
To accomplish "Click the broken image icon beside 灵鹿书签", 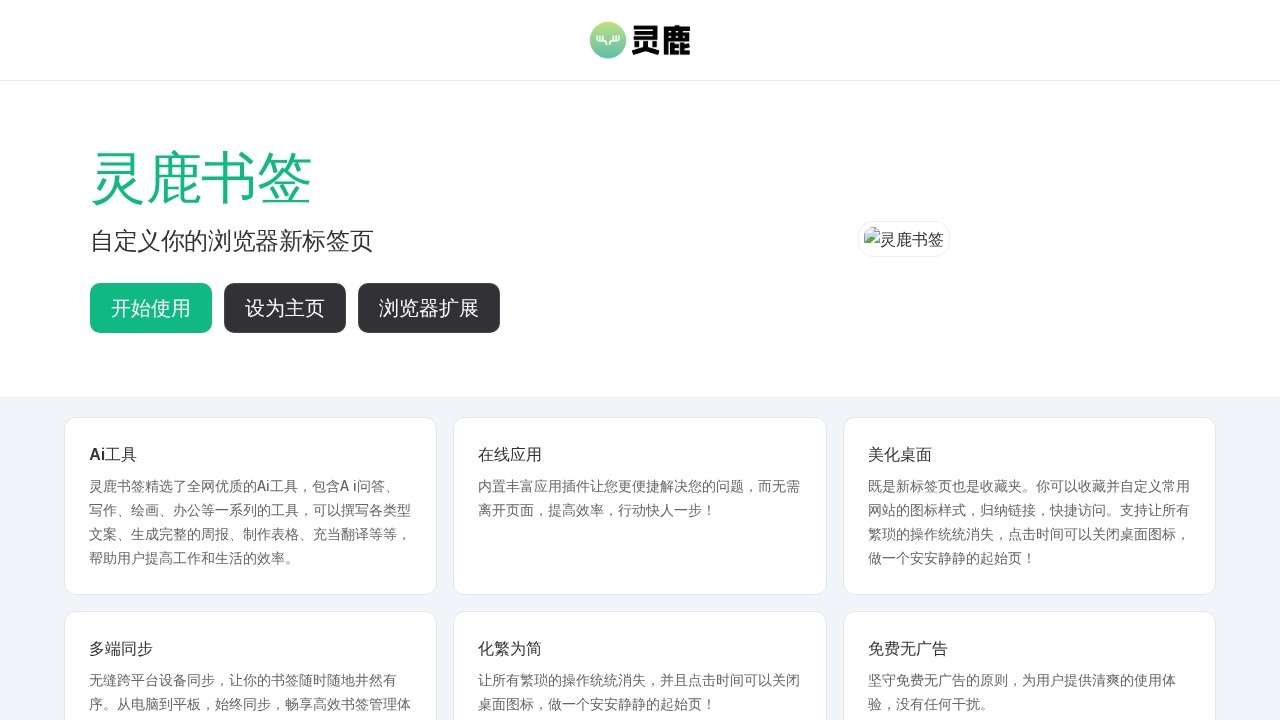I will (x=869, y=239).
